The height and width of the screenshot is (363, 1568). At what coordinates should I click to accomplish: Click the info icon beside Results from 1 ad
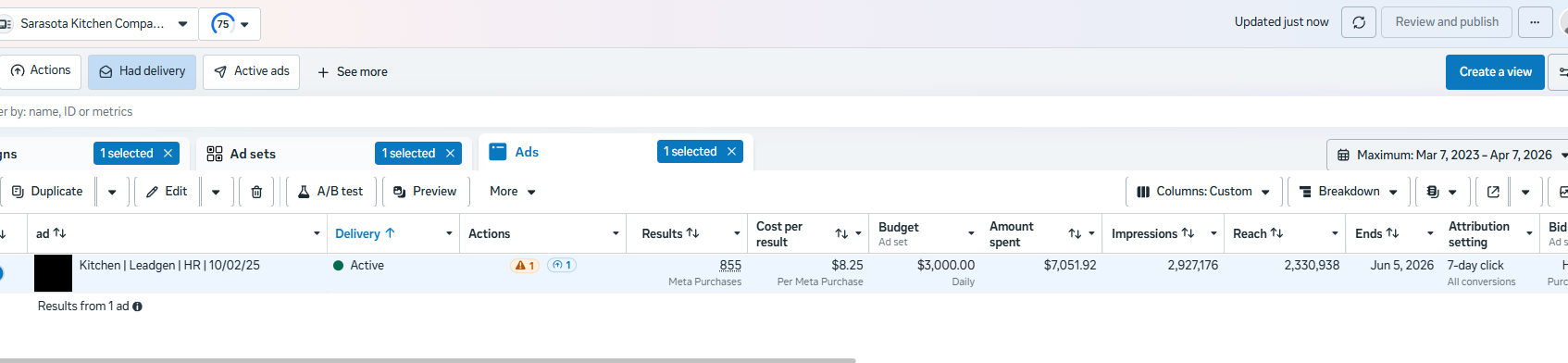point(137,307)
